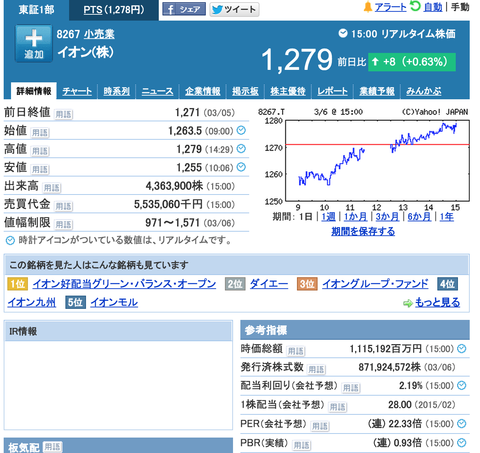480x453 pixels.
Task: Click the 用語 glossary icon beside 高値
Action: (x=40, y=151)
